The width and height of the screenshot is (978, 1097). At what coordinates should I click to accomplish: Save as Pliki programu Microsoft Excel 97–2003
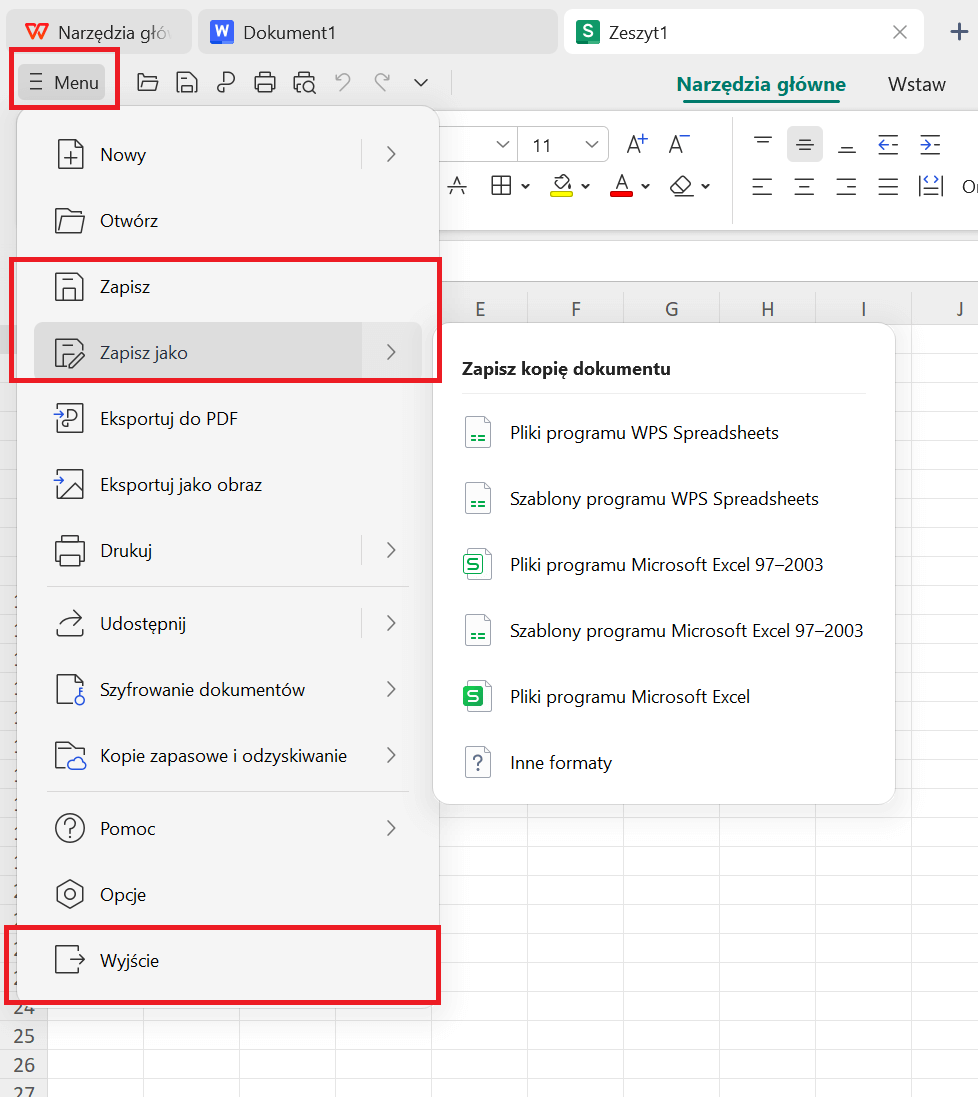coord(664,565)
